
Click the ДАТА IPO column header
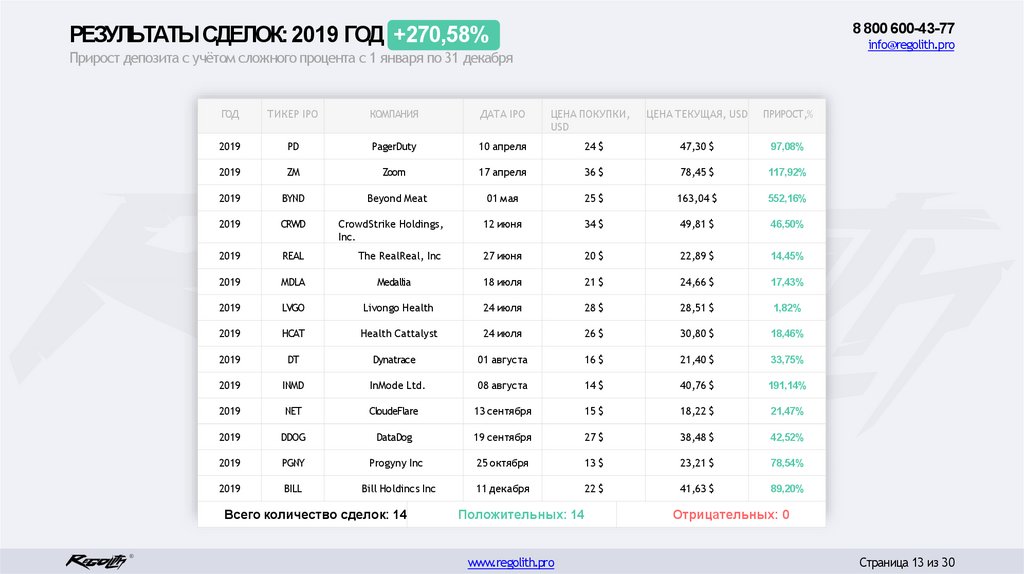[x=502, y=114]
